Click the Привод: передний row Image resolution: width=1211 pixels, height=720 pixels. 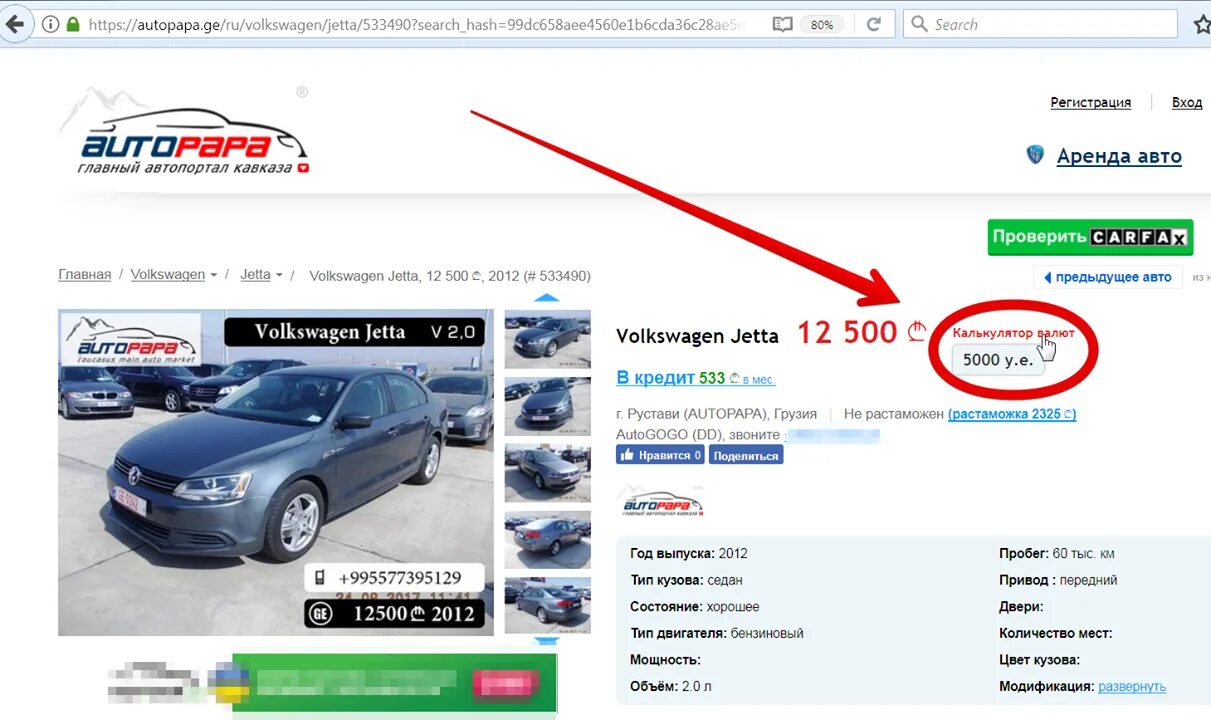click(x=1058, y=580)
